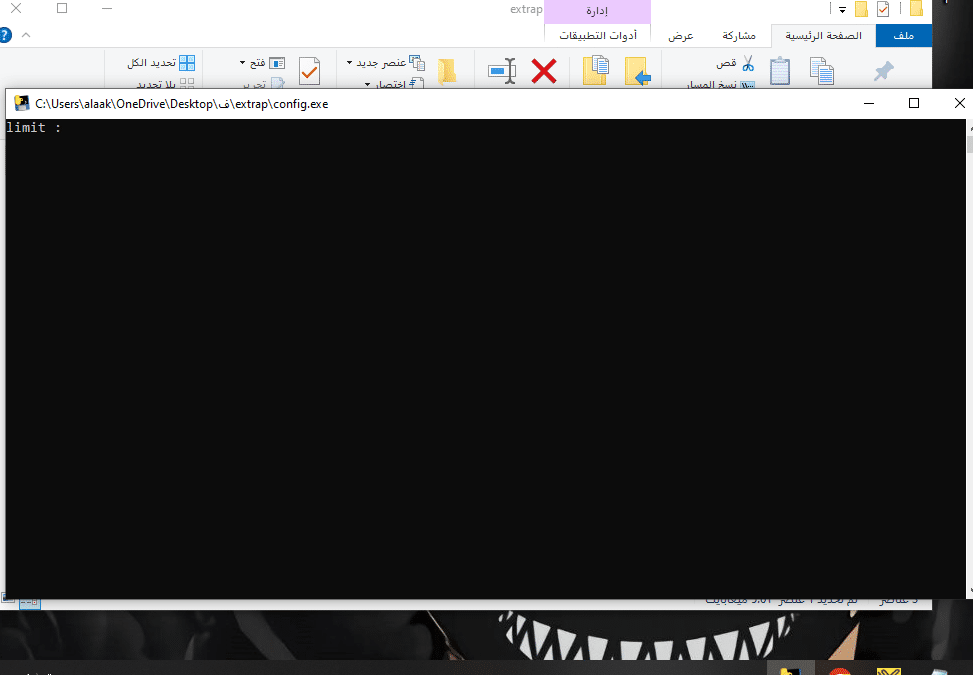Screen dimensions: 973x675
Task: Open the Quick Access Toolbar customize arrow
Action: 843,10
